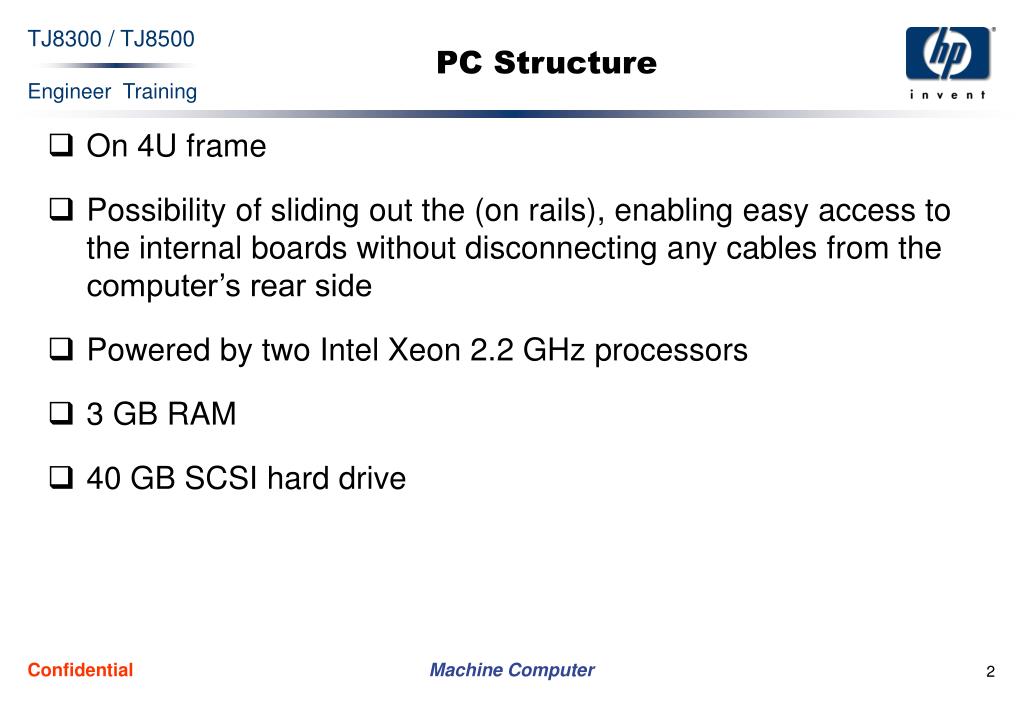Click the slide number 2
The height and width of the screenshot is (708, 1023).
[990, 671]
